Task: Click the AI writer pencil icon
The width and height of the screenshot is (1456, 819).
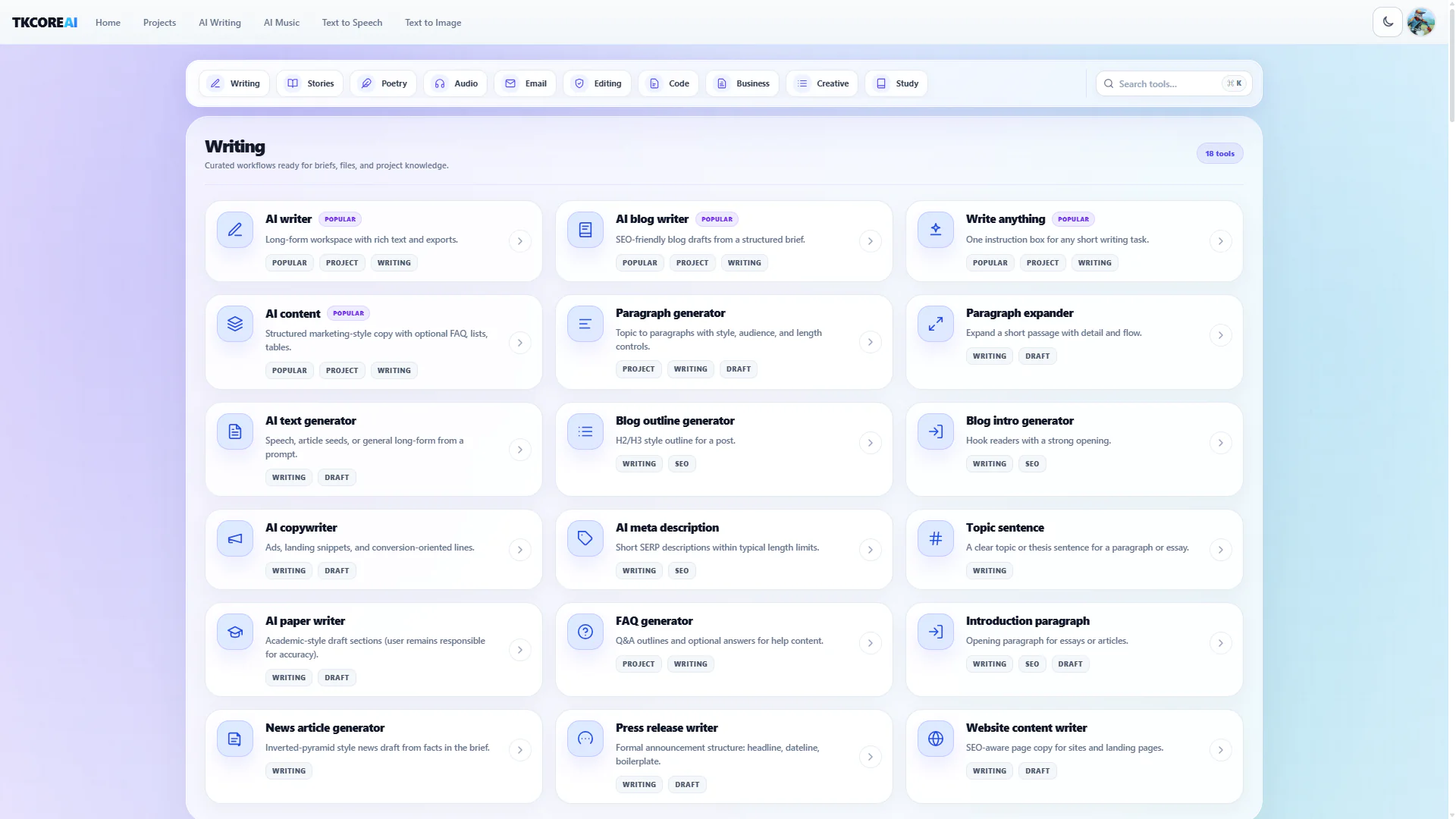Action: 235,230
